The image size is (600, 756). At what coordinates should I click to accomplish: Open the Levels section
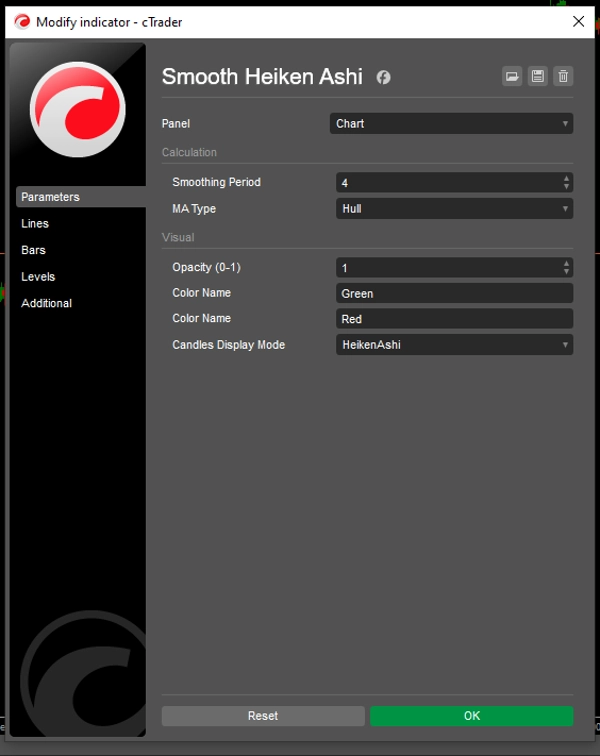pos(38,277)
